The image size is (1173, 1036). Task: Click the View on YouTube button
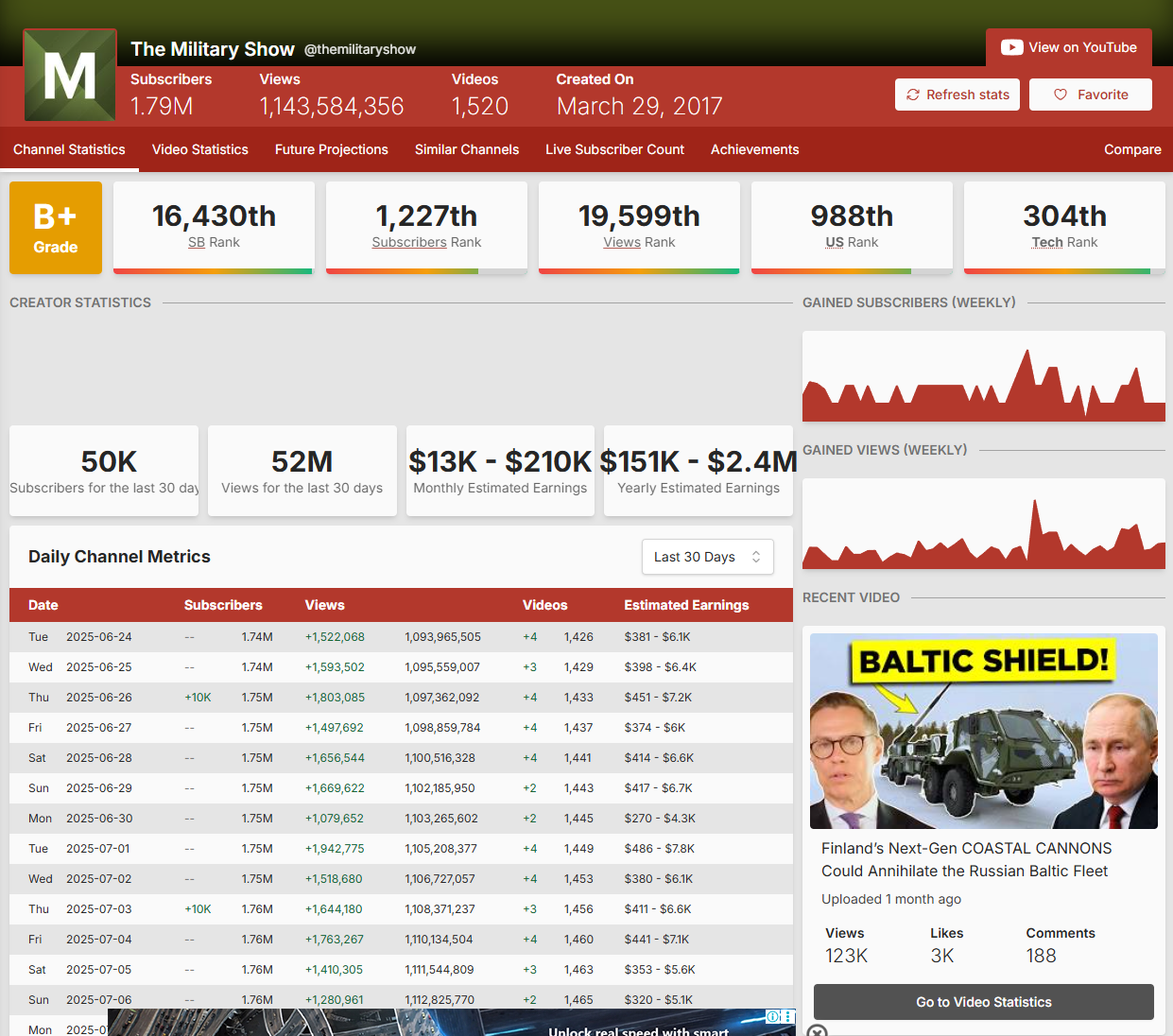coord(1069,47)
